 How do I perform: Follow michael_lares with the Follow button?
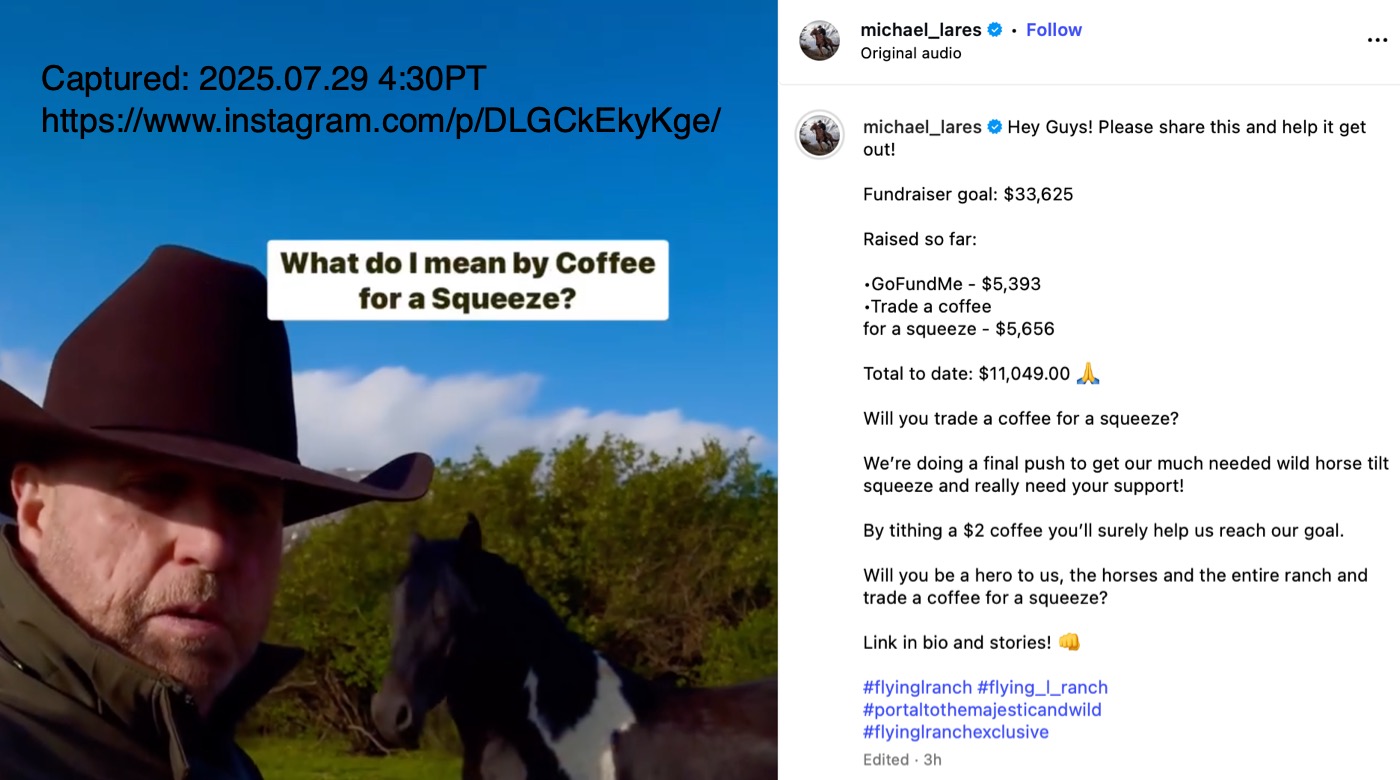[x=1054, y=30]
